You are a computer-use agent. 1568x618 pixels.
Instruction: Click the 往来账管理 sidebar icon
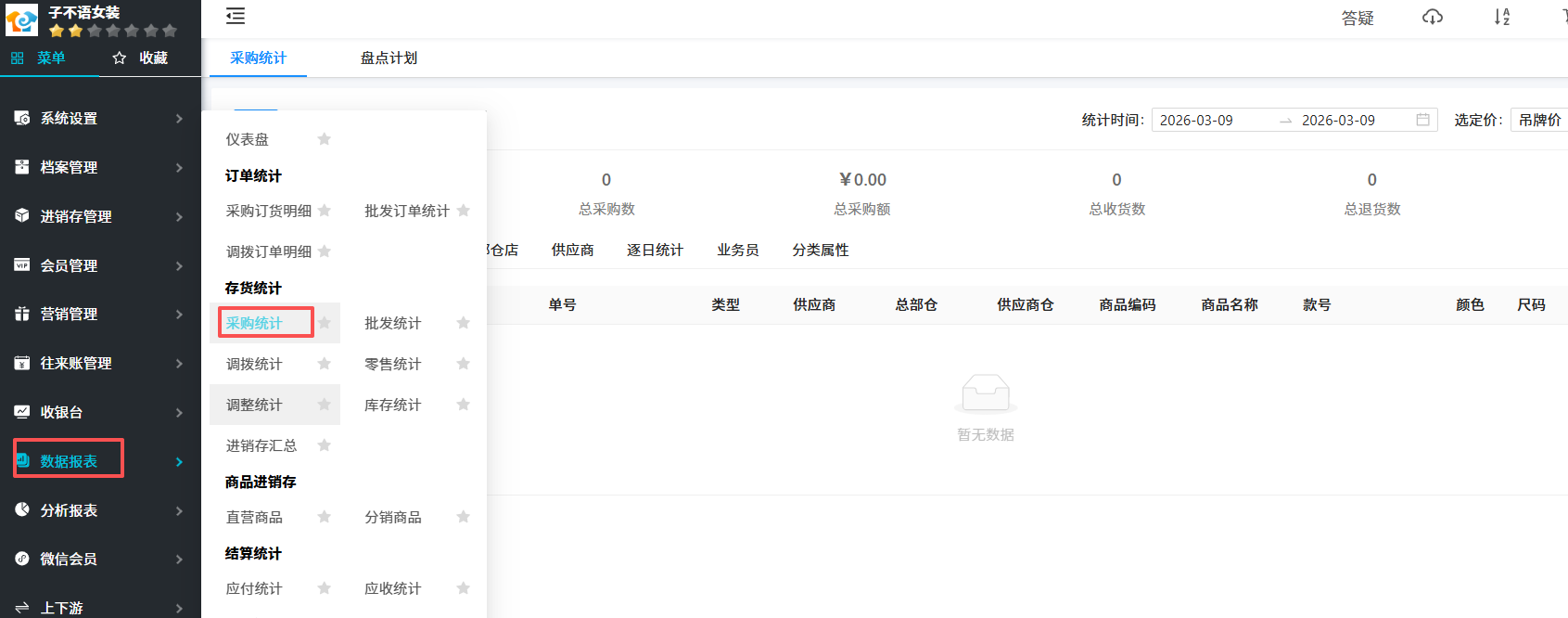22,363
